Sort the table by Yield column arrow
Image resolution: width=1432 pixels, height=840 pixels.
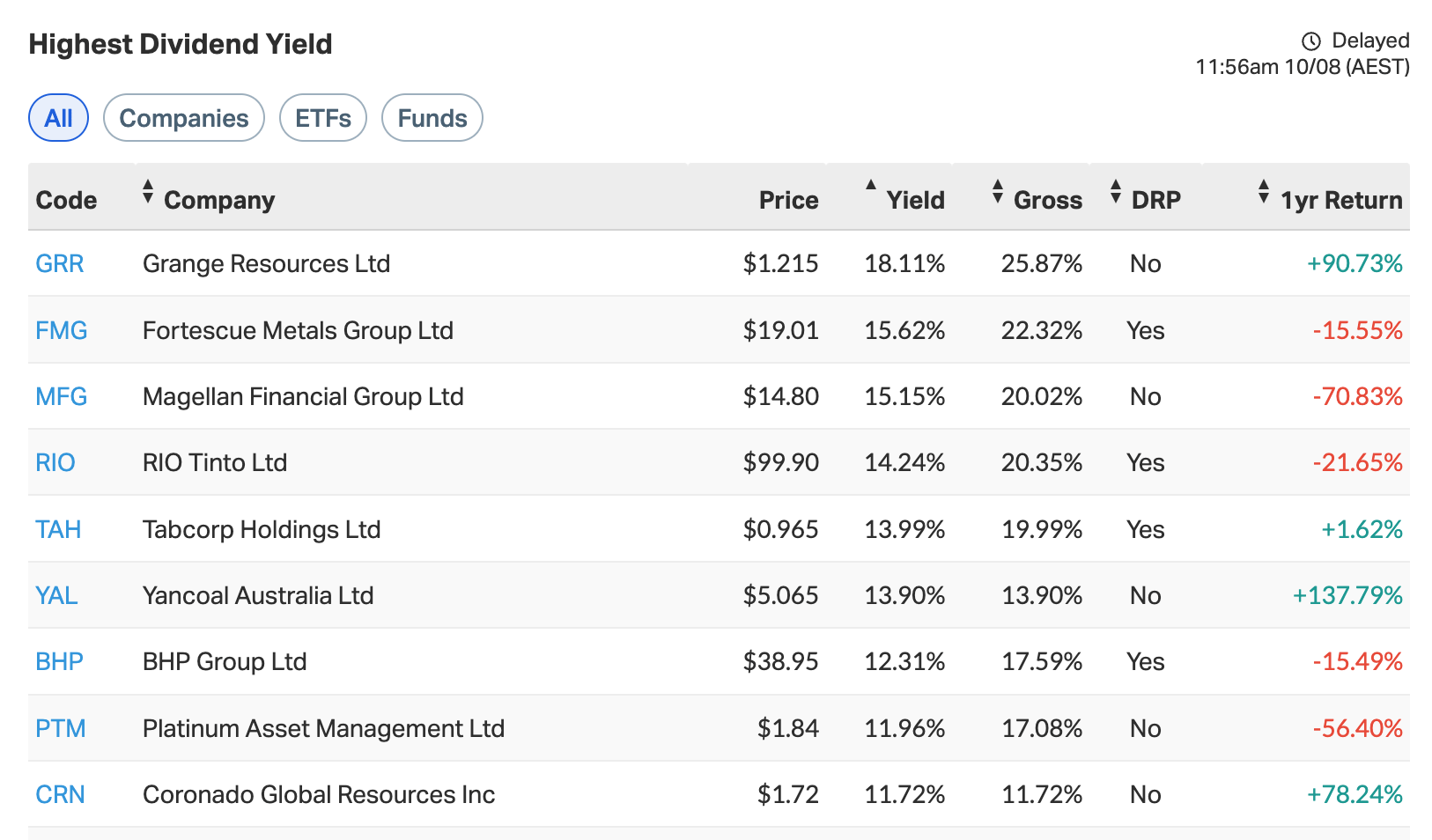(x=870, y=186)
